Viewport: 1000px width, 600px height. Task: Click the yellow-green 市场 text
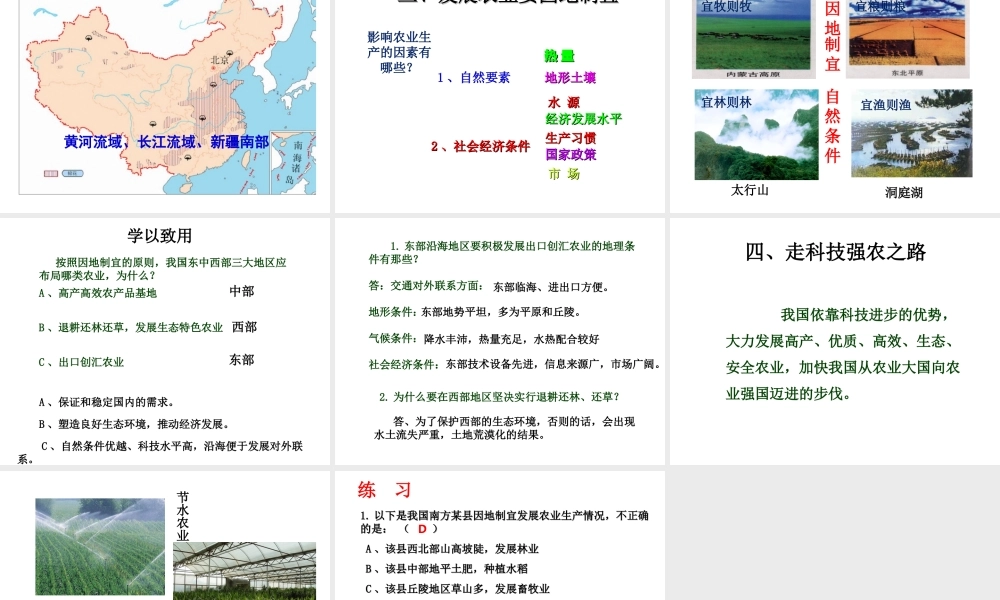[564, 173]
